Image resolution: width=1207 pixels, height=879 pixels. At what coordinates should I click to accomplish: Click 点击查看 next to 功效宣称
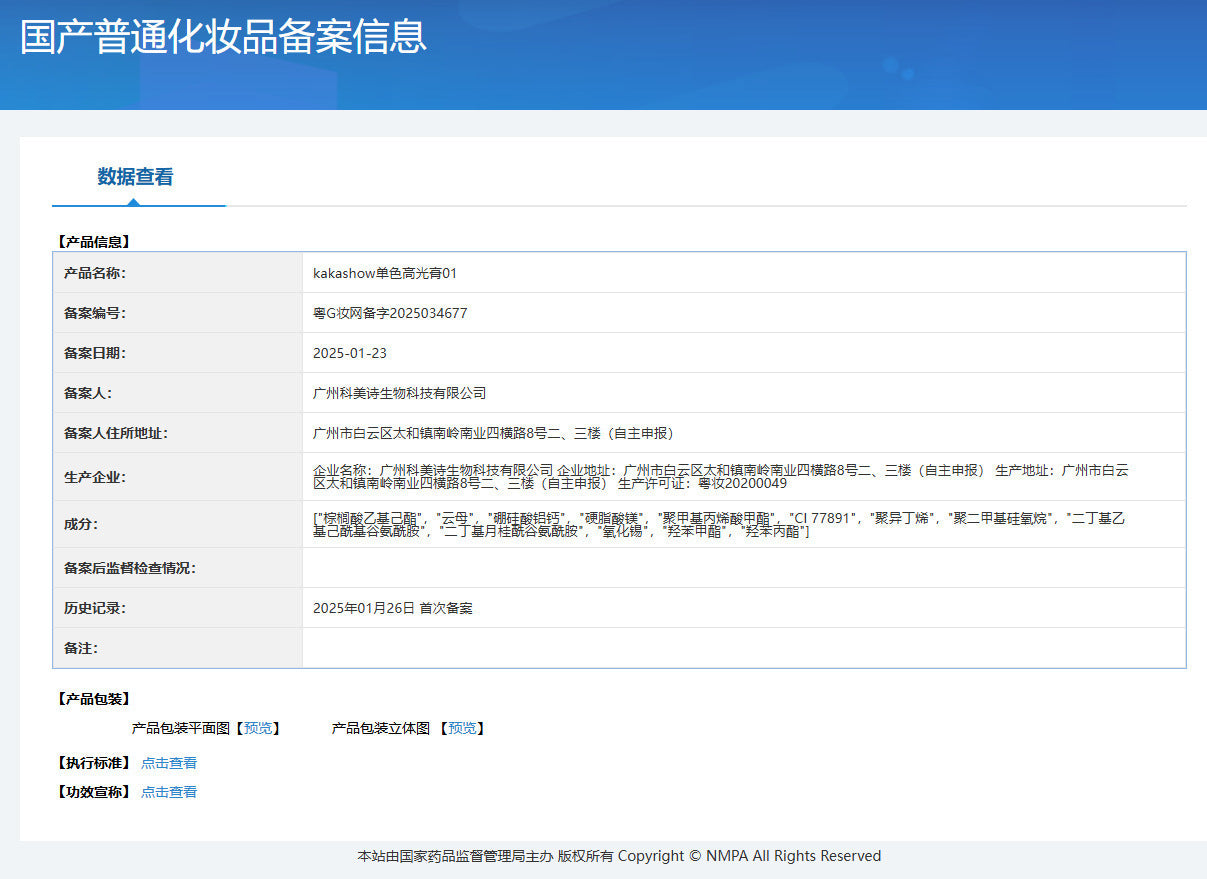[x=169, y=792]
